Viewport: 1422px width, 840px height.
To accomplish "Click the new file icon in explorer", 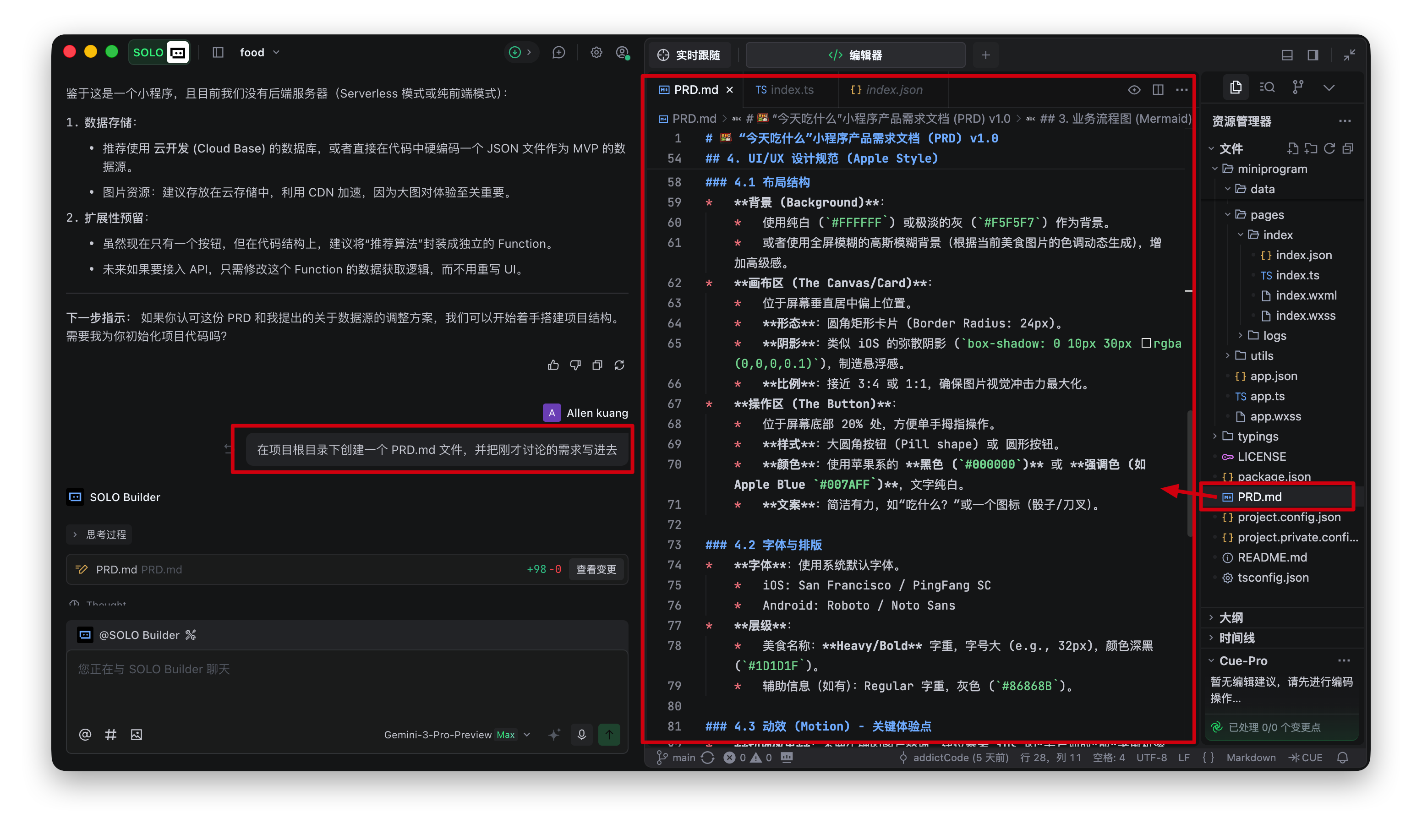I will pos(1292,148).
